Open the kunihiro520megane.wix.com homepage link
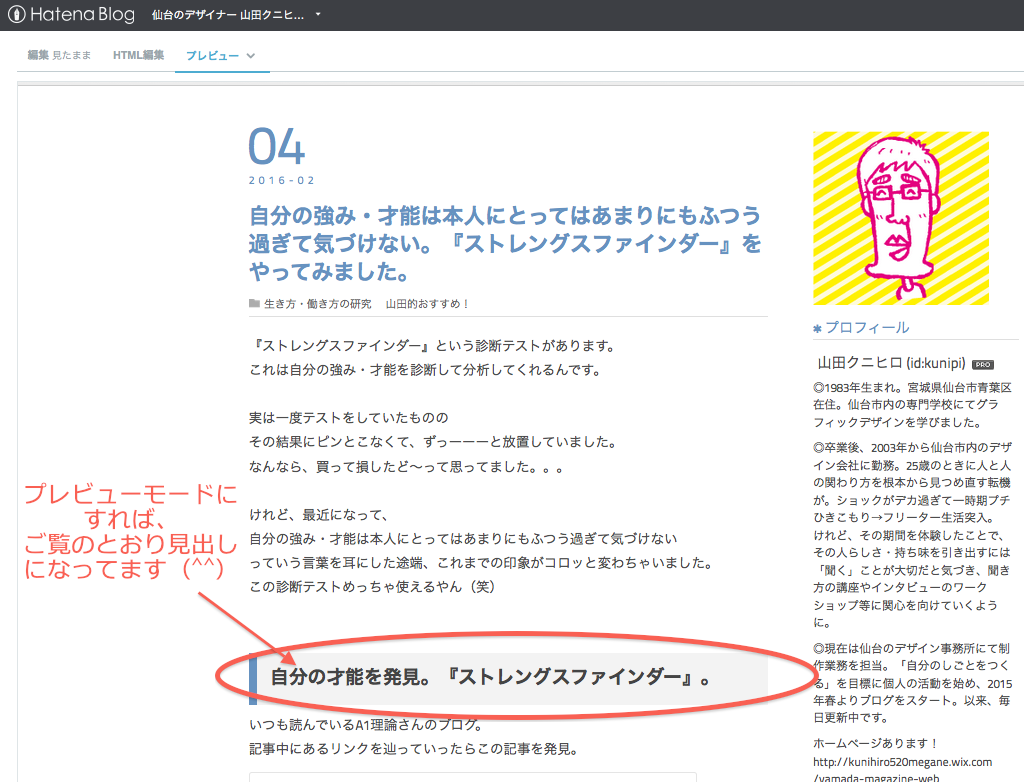Image resolution: width=1024 pixels, height=782 pixels. coord(903,770)
